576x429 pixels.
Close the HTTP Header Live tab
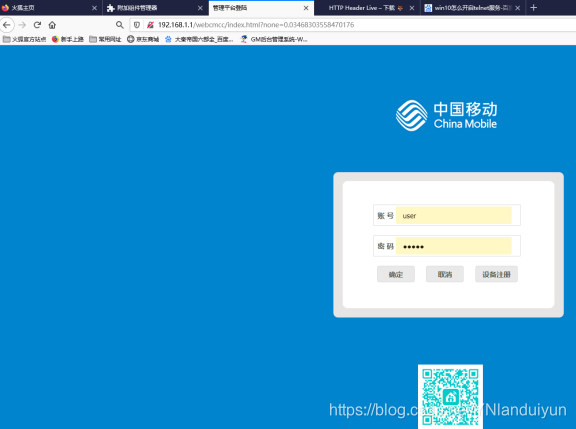pyautogui.click(x=412, y=8)
